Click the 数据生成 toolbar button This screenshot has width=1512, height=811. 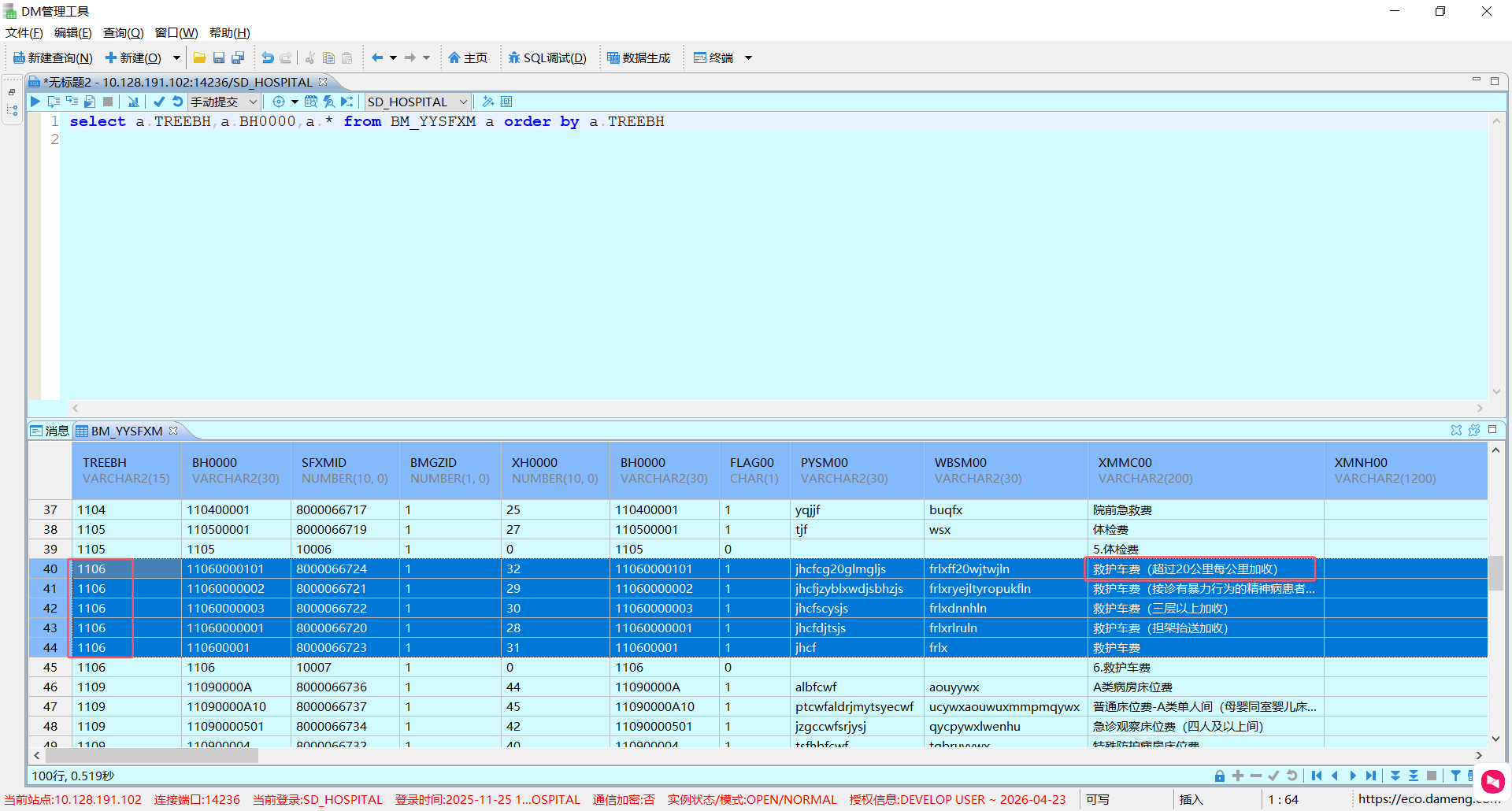click(x=639, y=57)
